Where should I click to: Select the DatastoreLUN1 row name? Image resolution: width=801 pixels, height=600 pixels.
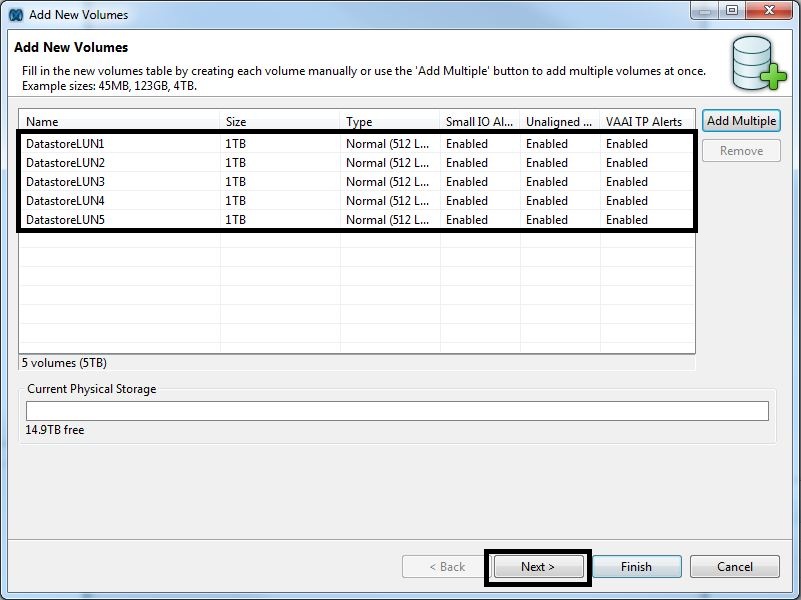(65, 144)
